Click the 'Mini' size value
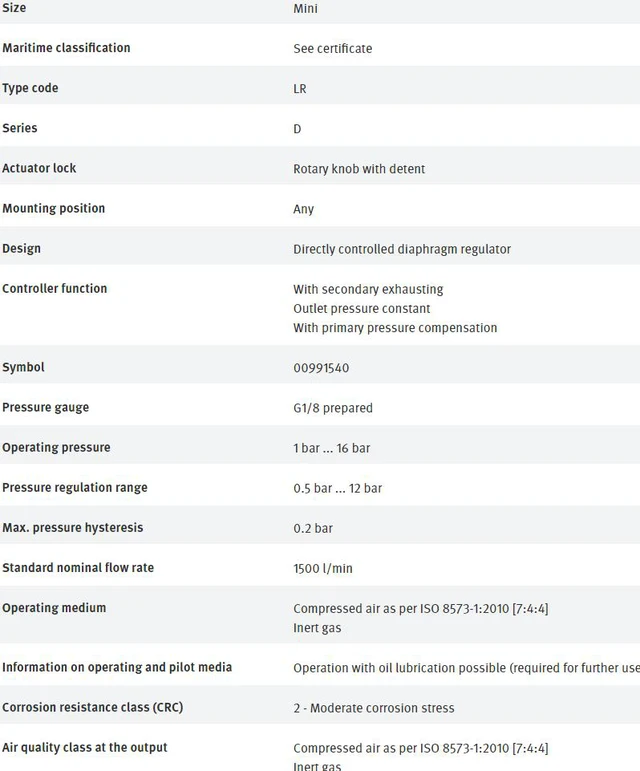This screenshot has height=771, width=640. click(305, 9)
